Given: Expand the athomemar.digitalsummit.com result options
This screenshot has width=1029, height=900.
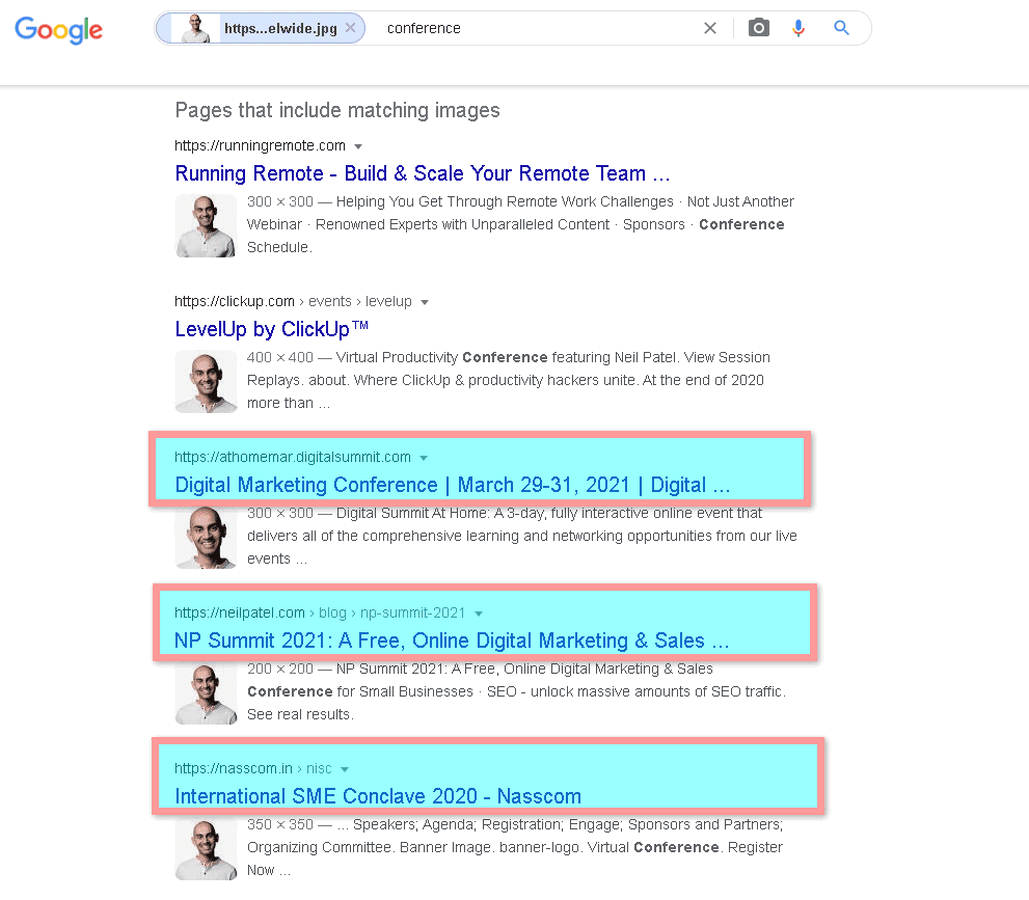Looking at the screenshot, I should (423, 457).
